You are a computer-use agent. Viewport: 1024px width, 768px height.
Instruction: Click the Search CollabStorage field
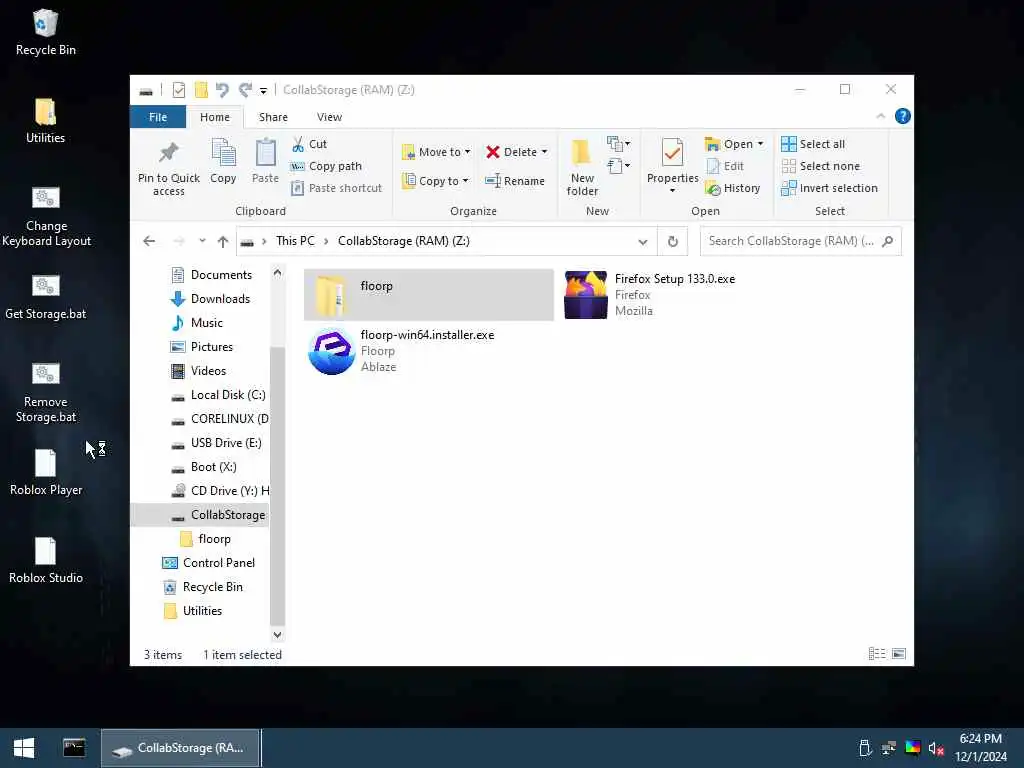point(800,241)
